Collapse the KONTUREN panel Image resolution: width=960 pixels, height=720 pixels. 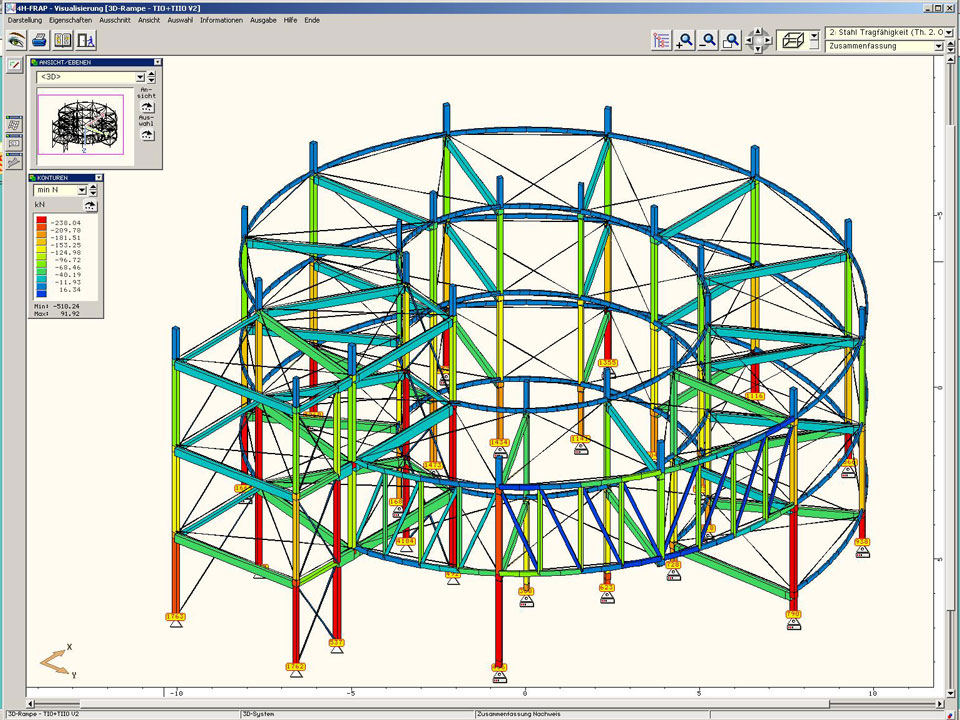click(98, 177)
